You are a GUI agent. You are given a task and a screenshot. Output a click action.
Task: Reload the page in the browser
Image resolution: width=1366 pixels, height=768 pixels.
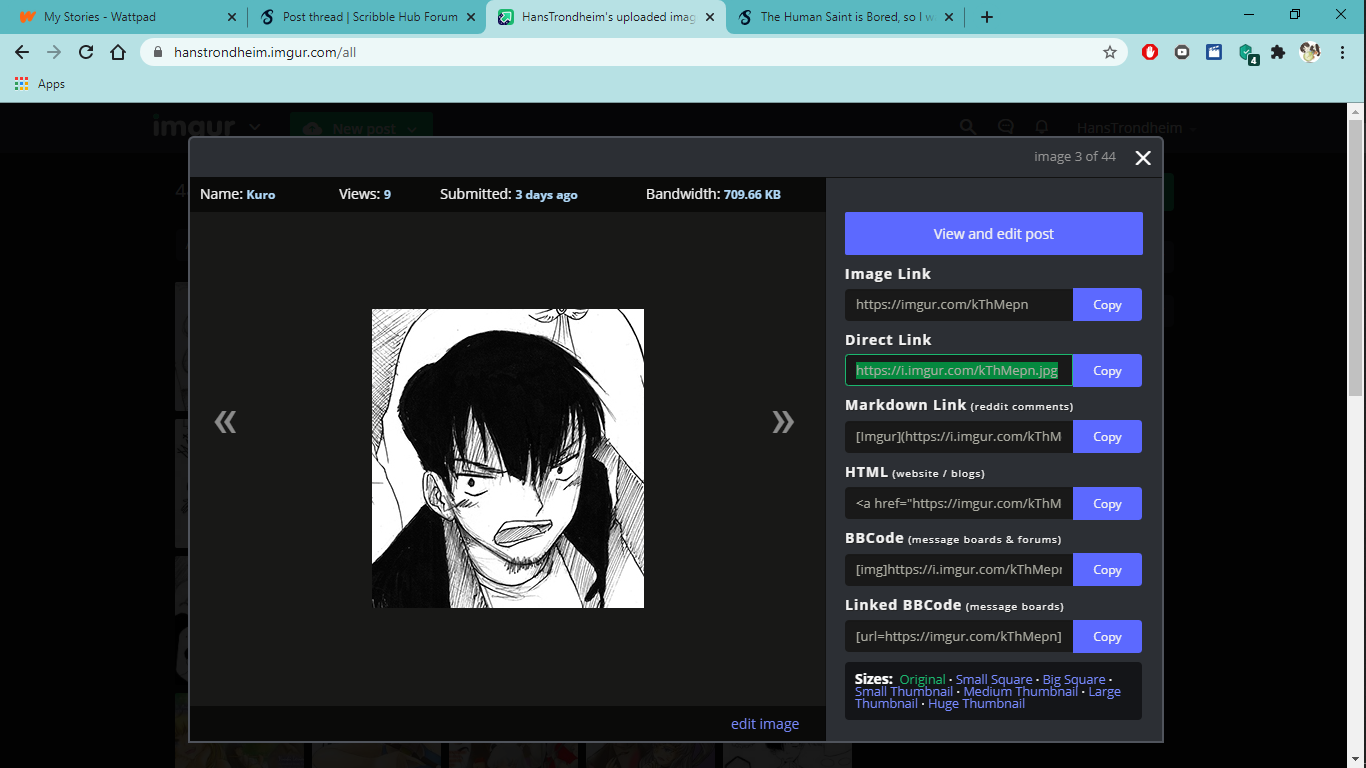[x=86, y=52]
